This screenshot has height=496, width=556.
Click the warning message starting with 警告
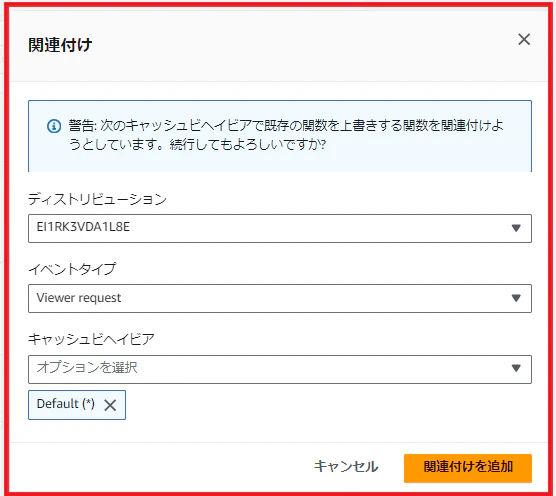[286, 135]
